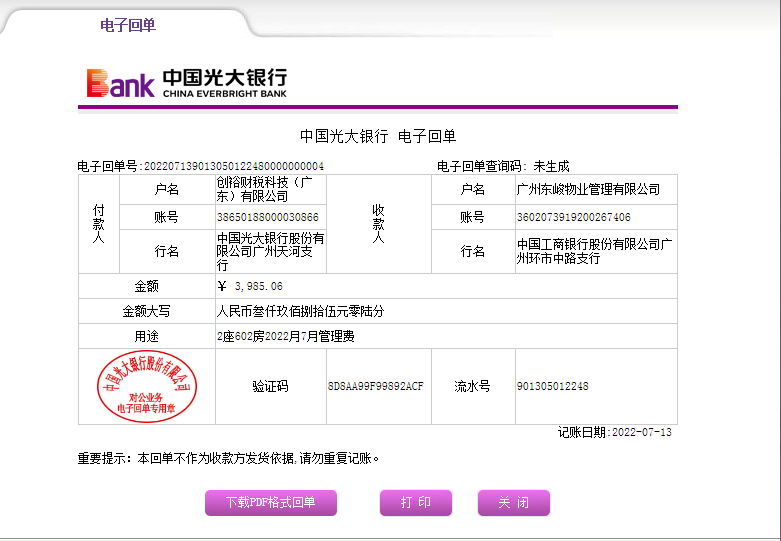Click payee bank 中国工商银行股份有限公司广州环市中路支行
The height and width of the screenshot is (541, 781).
coord(594,251)
